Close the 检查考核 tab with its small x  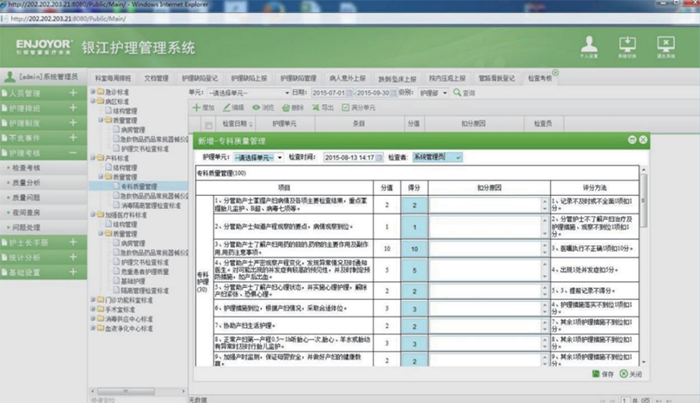tap(555, 72)
